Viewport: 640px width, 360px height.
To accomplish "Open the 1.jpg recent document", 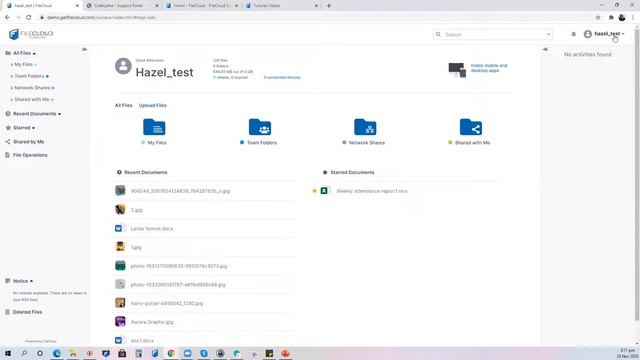I will 136,247.
